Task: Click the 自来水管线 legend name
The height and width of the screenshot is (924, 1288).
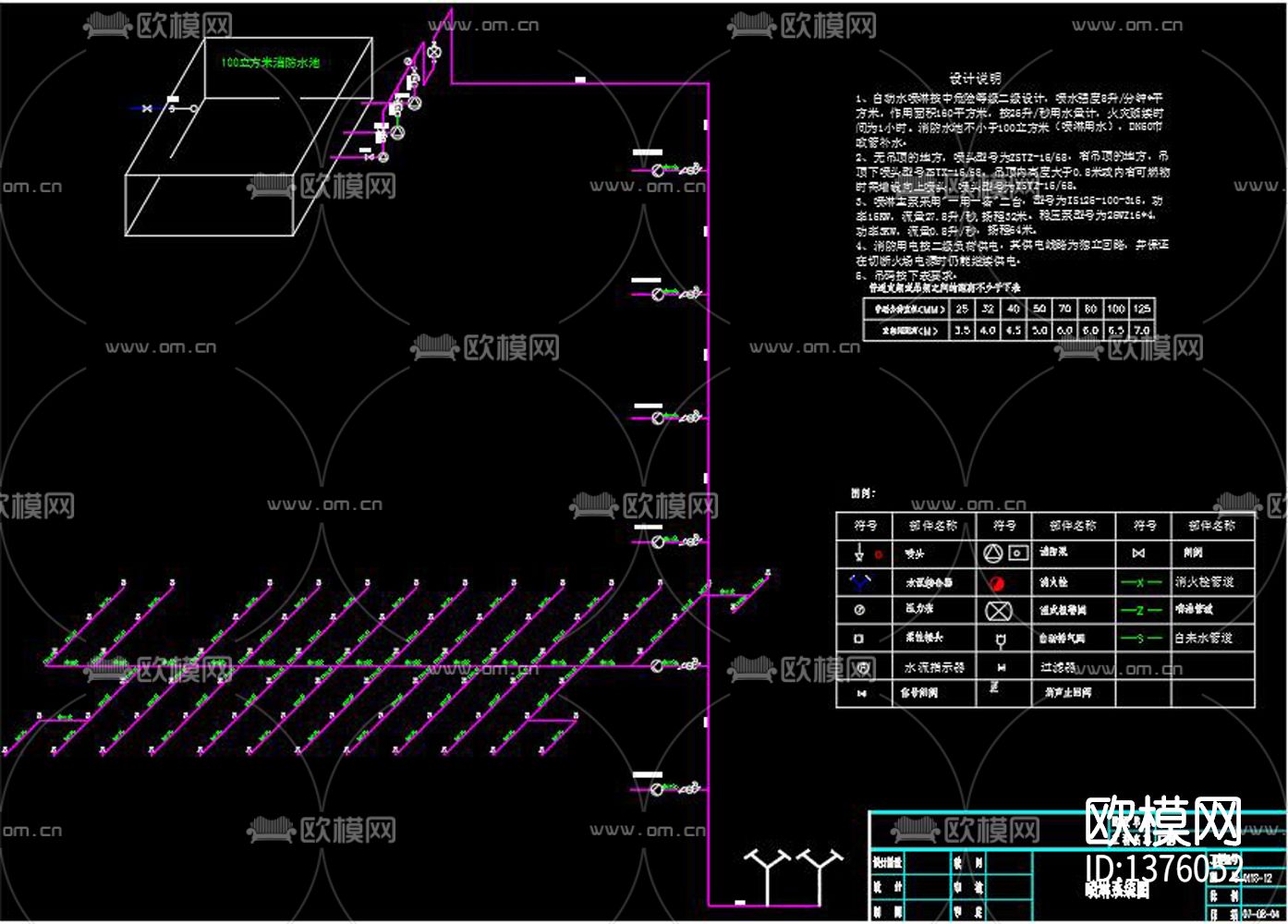Action: point(1204,638)
